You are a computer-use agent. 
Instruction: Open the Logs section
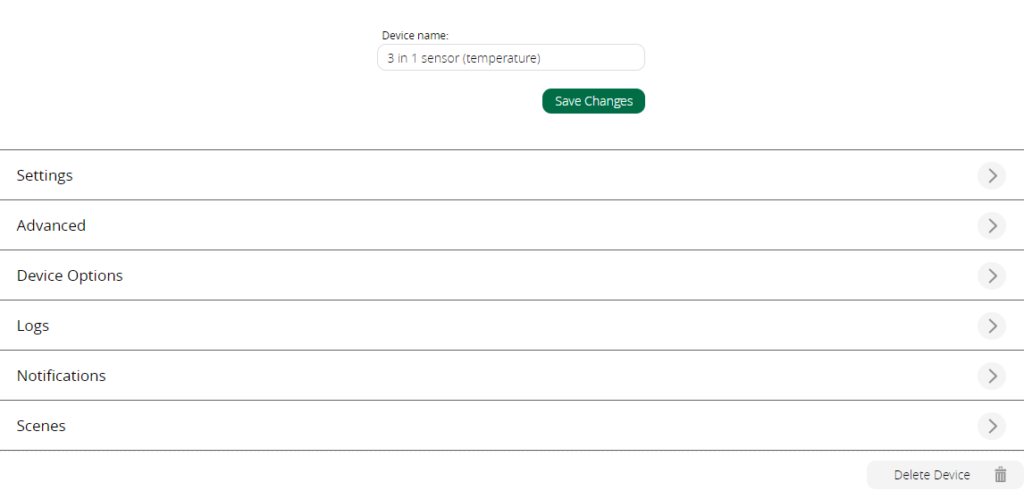512,325
